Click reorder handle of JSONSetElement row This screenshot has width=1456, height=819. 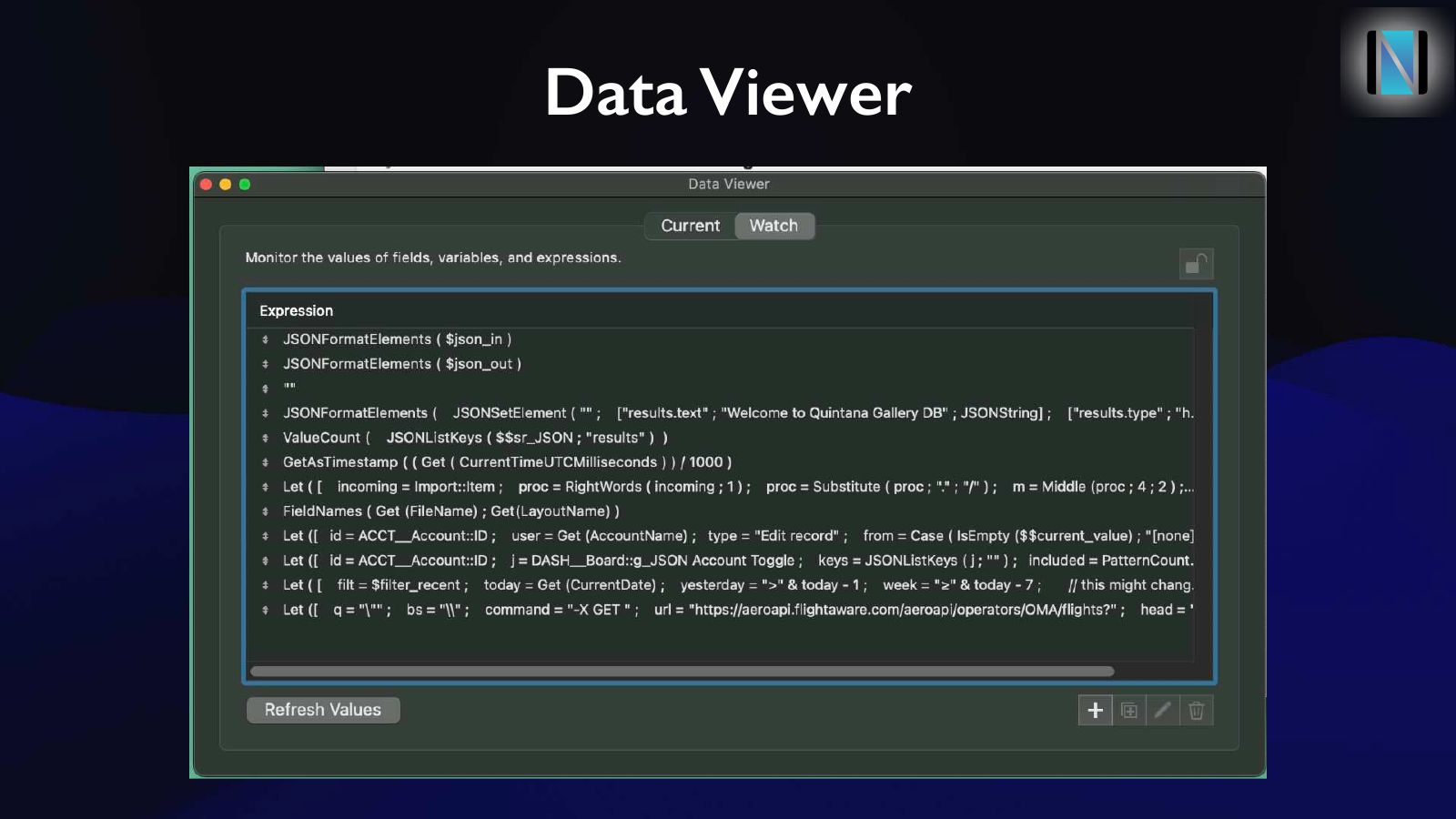pyautogui.click(x=265, y=413)
